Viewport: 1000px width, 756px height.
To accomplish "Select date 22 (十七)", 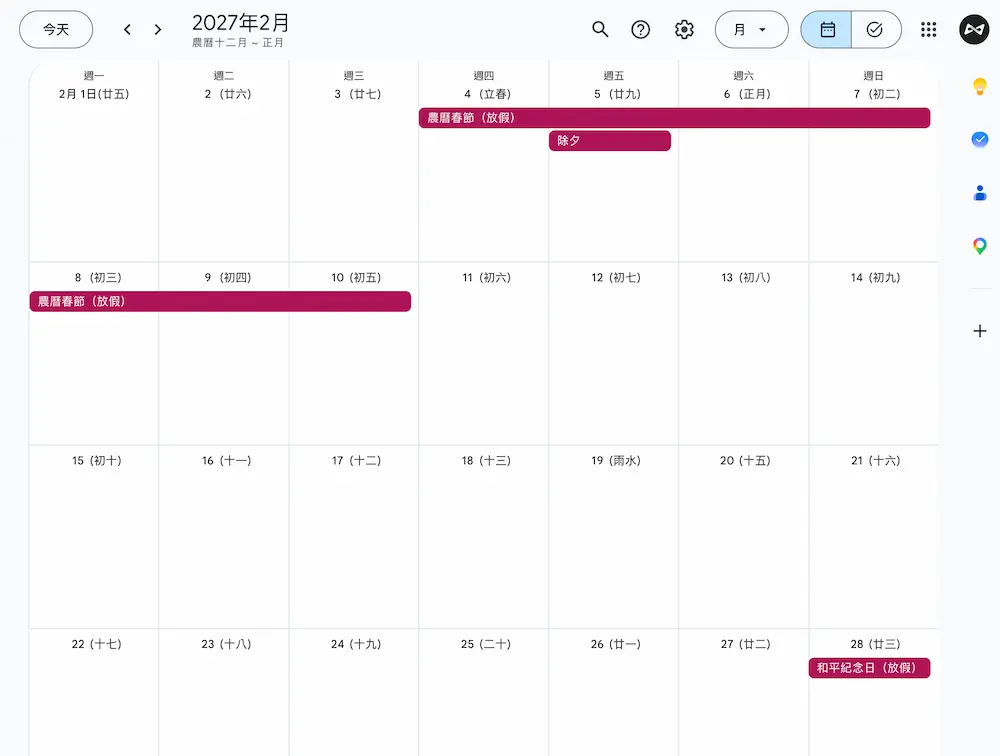I will 96,644.
